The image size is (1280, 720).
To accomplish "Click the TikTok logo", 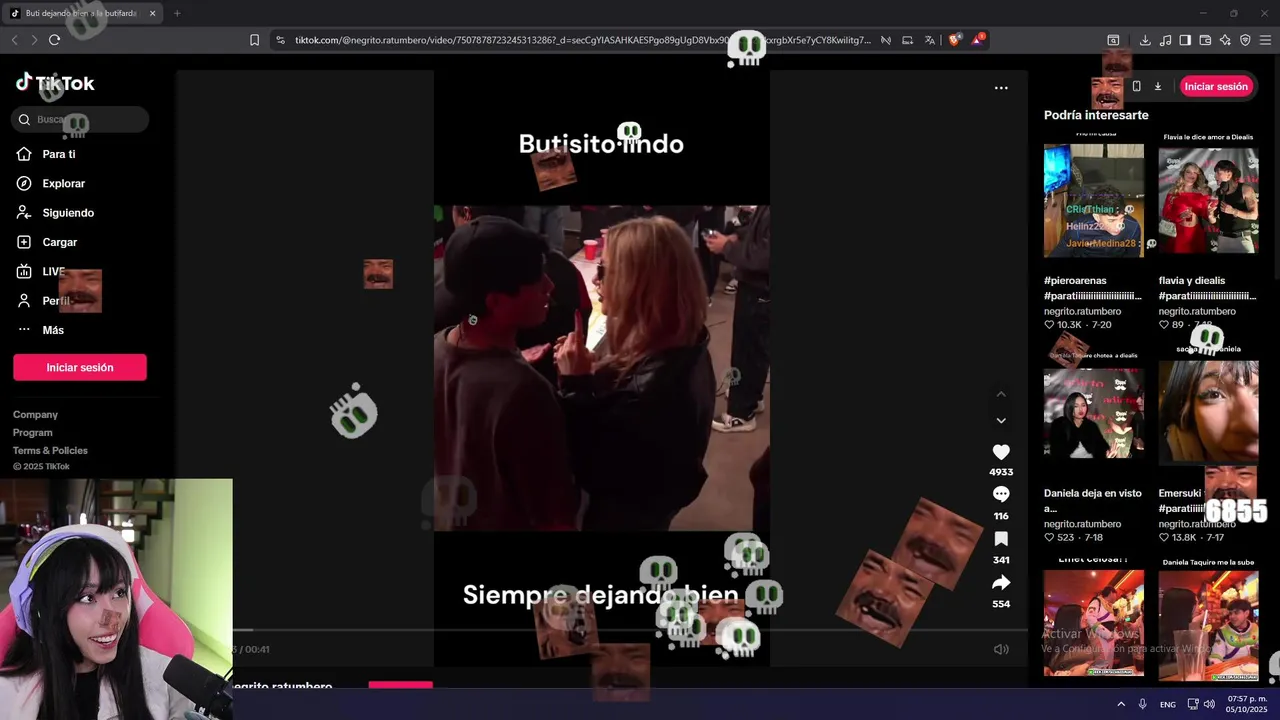I will [x=55, y=83].
